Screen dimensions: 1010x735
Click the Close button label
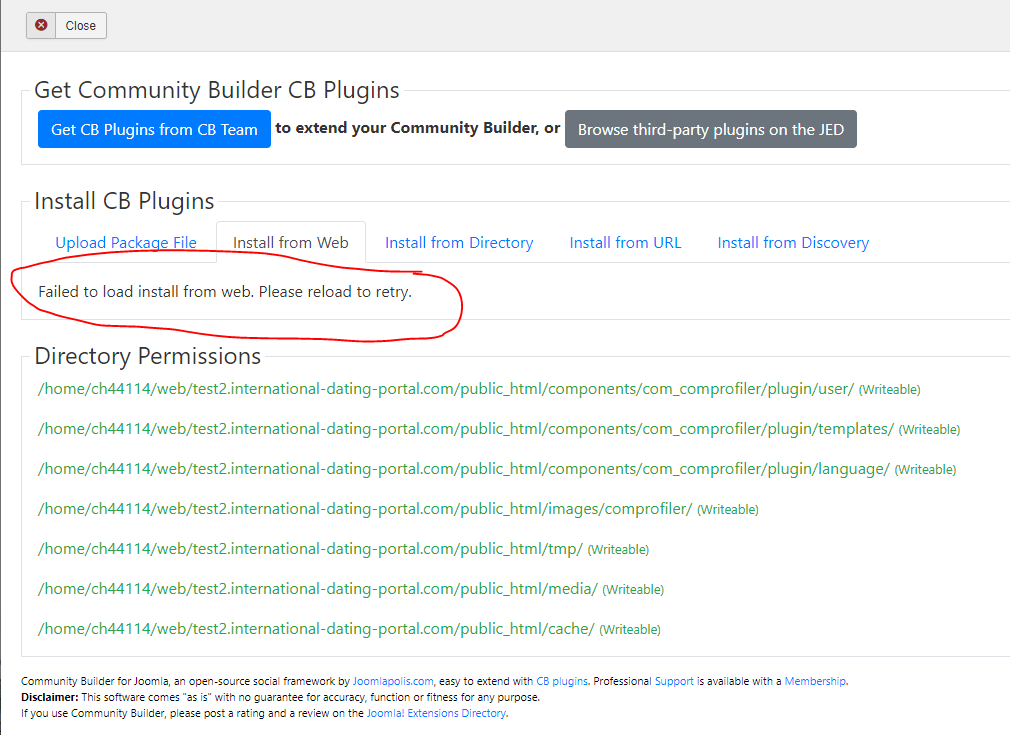[x=81, y=26]
